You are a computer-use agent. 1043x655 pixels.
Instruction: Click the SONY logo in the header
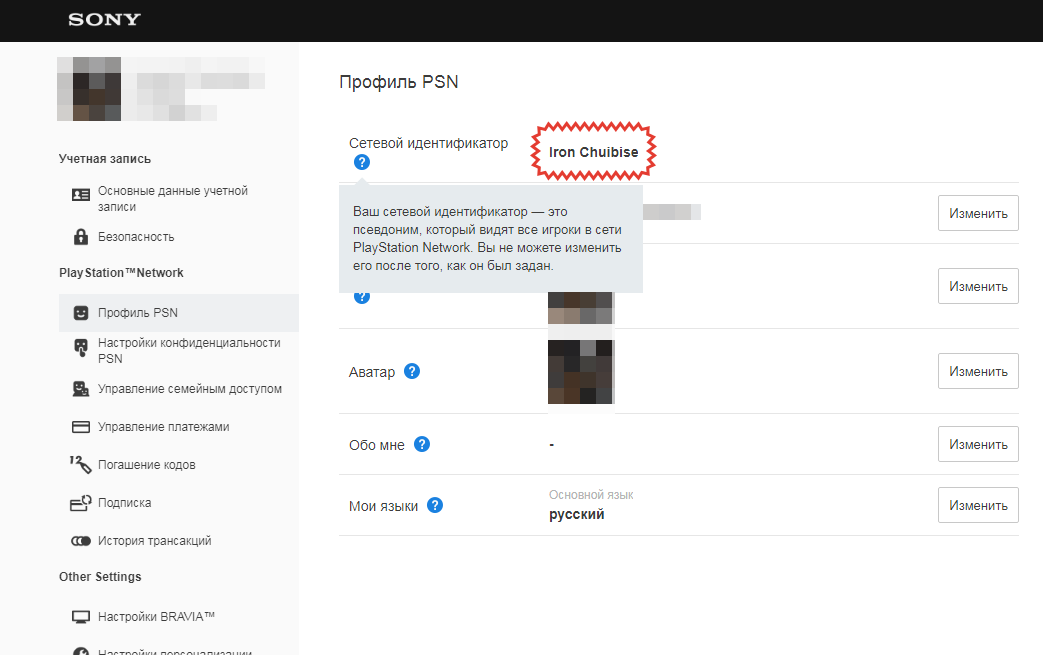point(104,20)
